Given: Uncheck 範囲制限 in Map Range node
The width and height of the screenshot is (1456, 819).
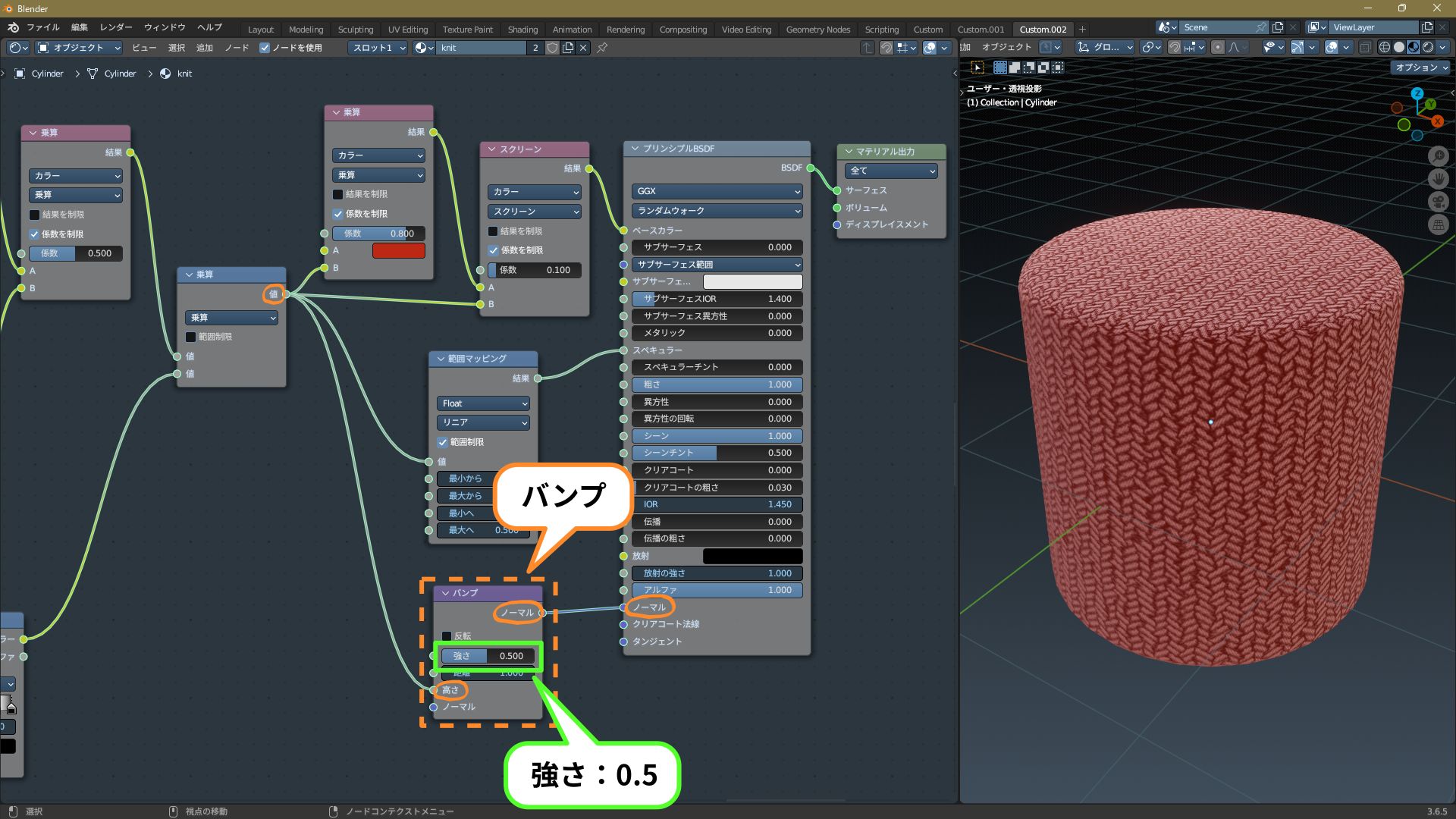Looking at the screenshot, I should [x=443, y=442].
